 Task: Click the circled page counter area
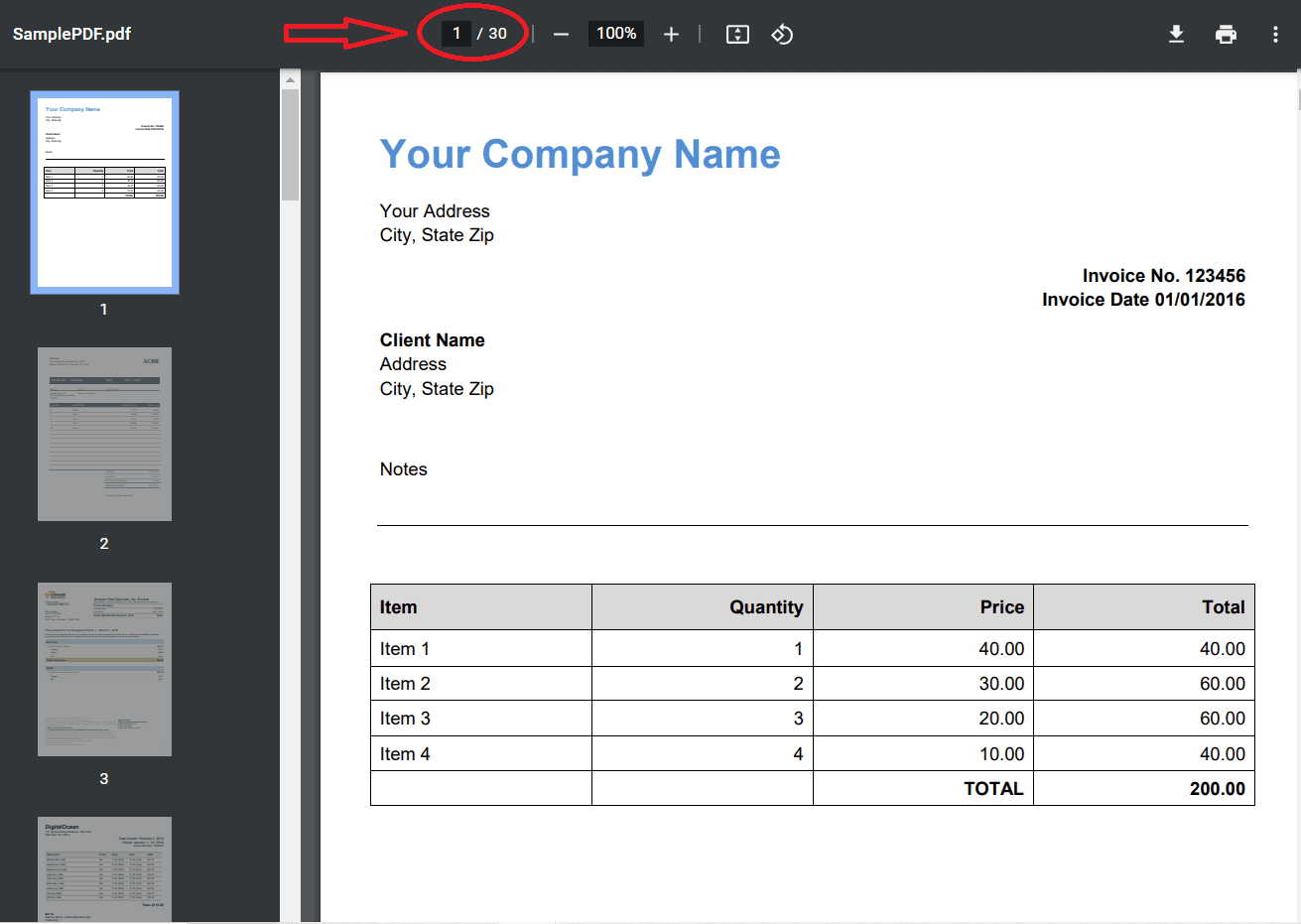click(471, 33)
